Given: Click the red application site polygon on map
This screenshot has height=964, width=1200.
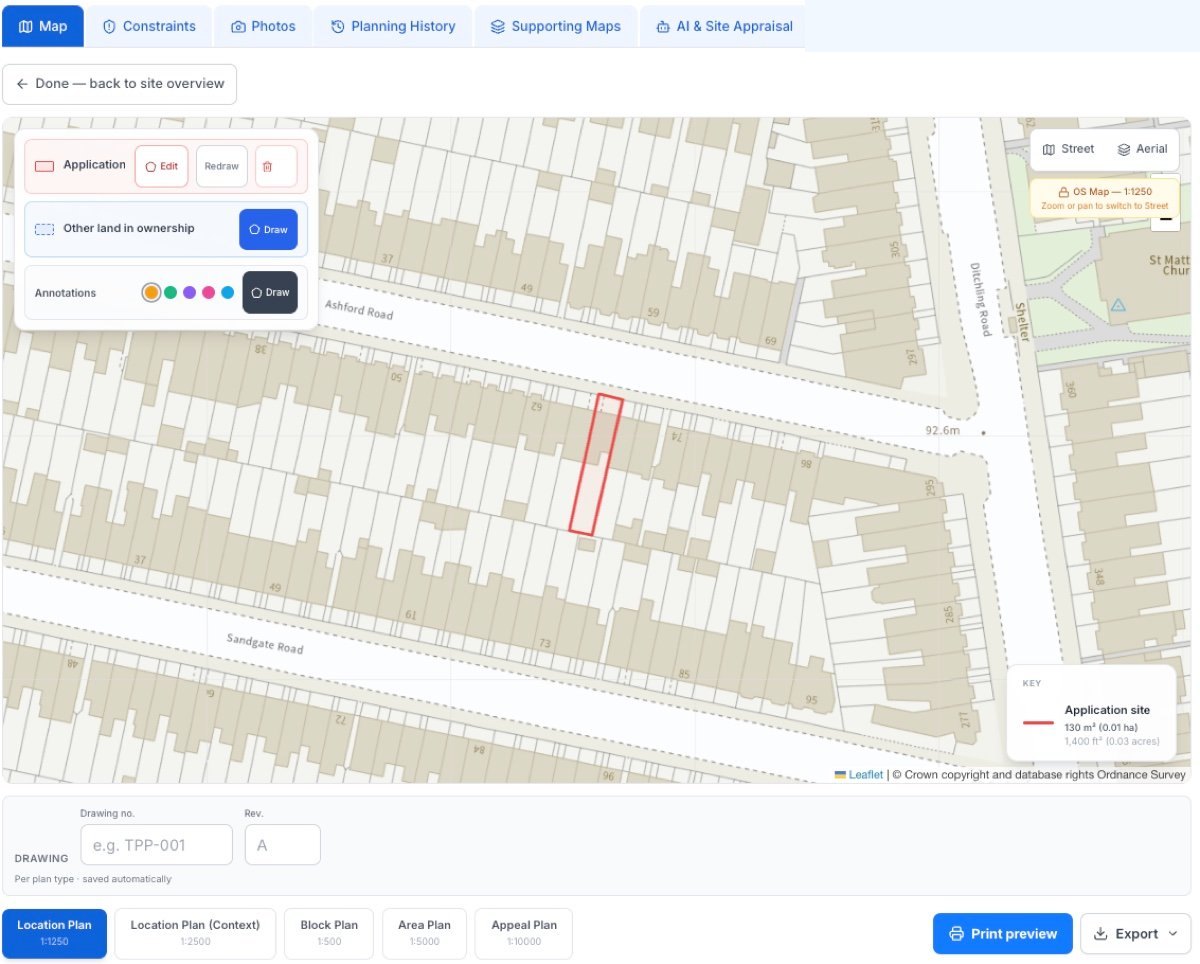Looking at the screenshot, I should point(596,465).
